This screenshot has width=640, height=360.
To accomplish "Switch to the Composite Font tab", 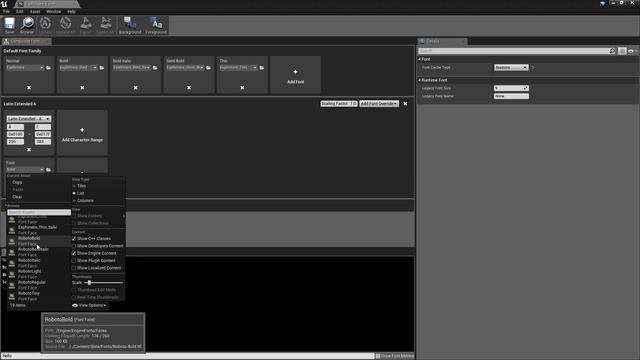I will (26, 41).
